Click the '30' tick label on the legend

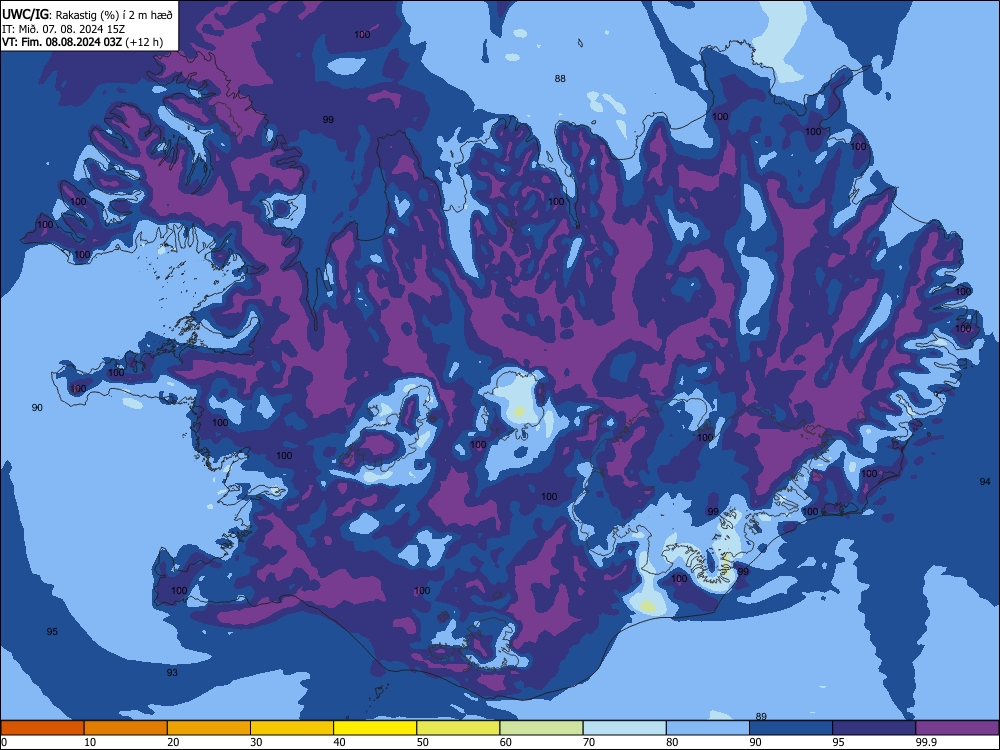(x=256, y=742)
